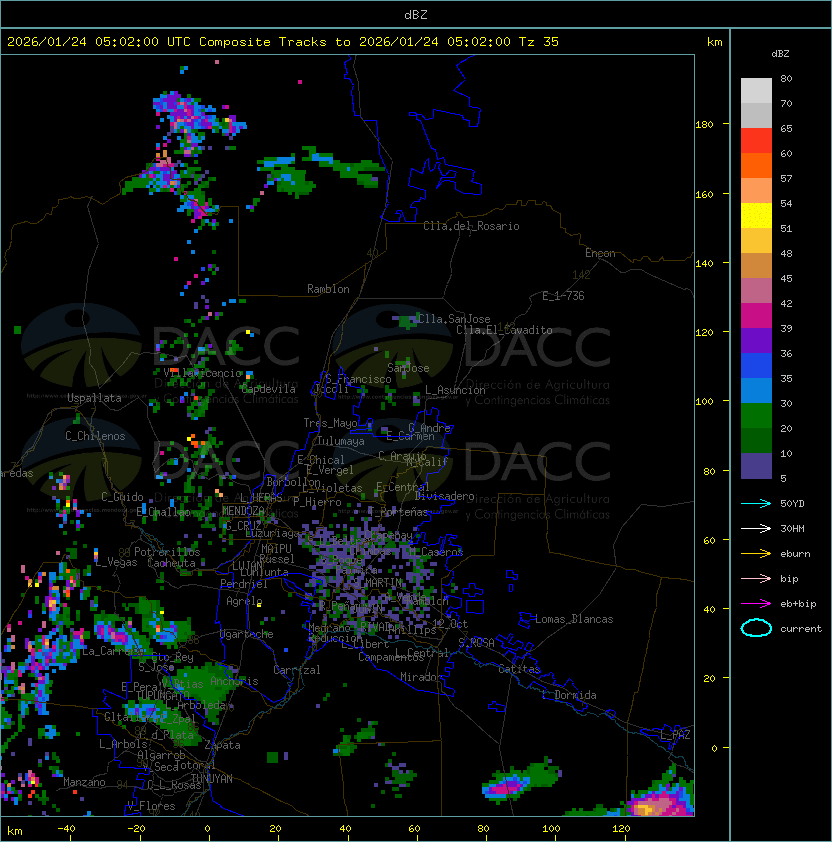Click the Potrerillos map label

[x=167, y=552]
